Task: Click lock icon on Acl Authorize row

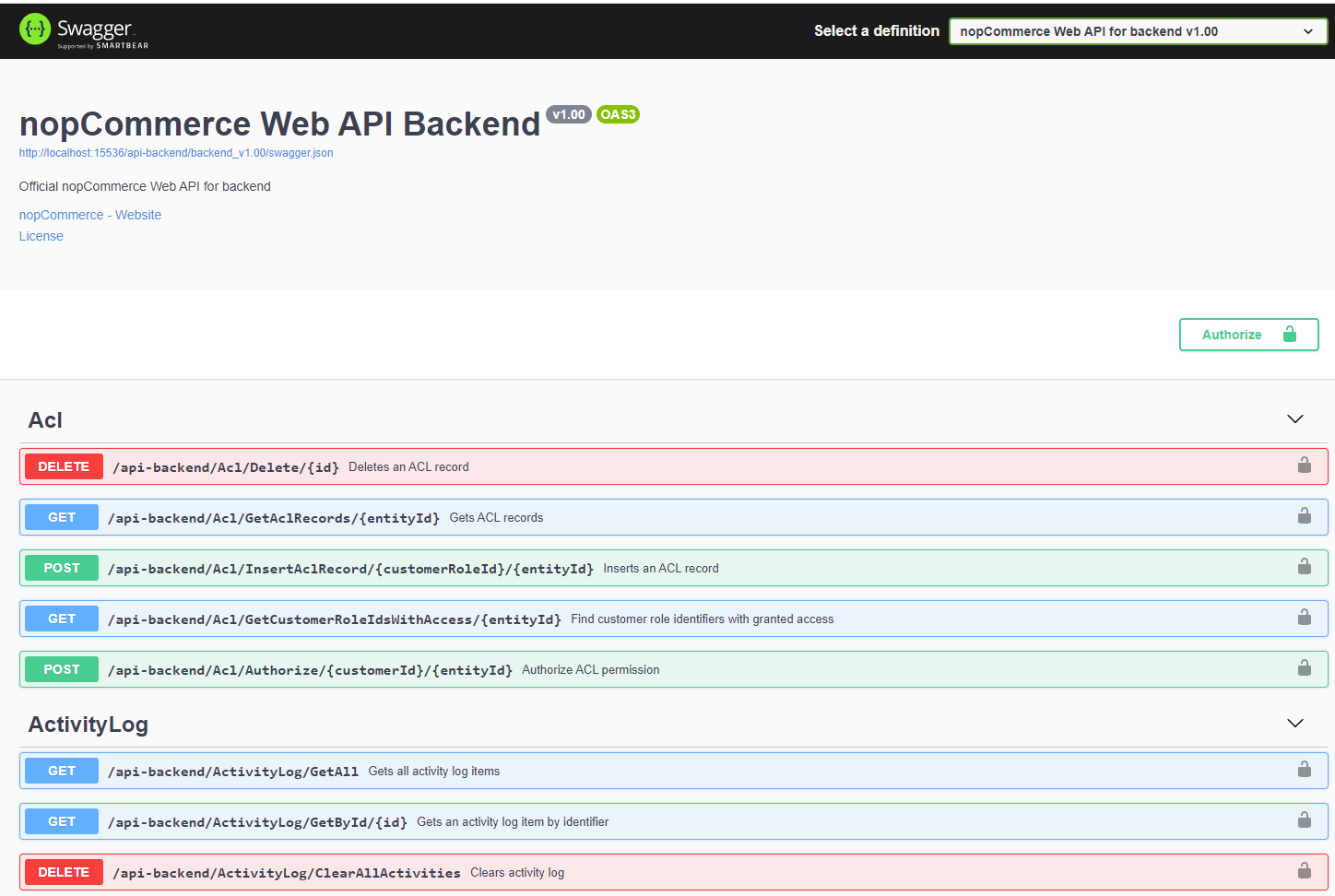Action: [1304, 667]
